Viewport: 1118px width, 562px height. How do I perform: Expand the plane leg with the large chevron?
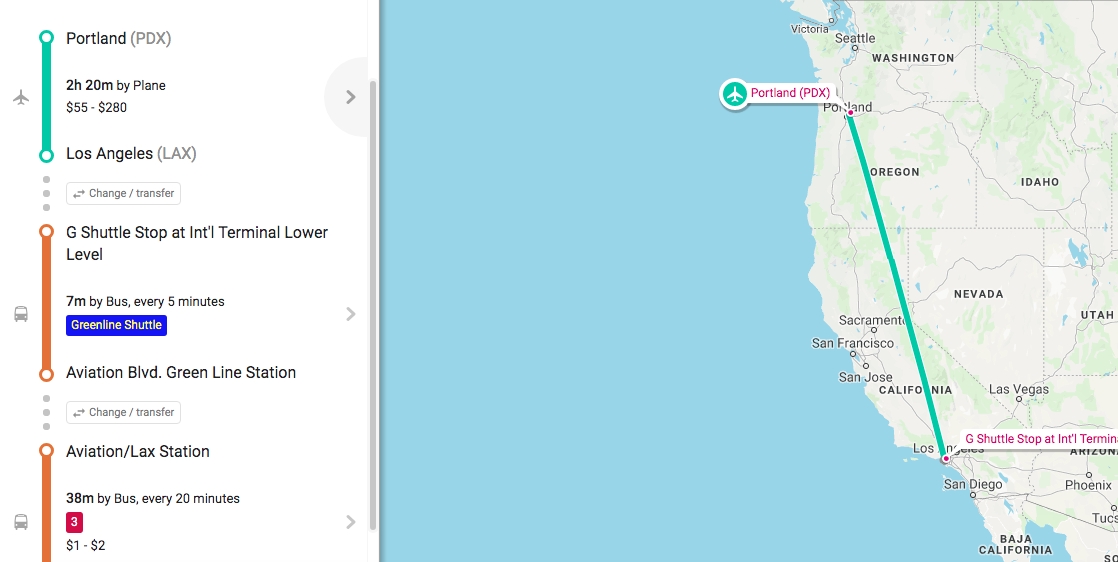pyautogui.click(x=350, y=97)
